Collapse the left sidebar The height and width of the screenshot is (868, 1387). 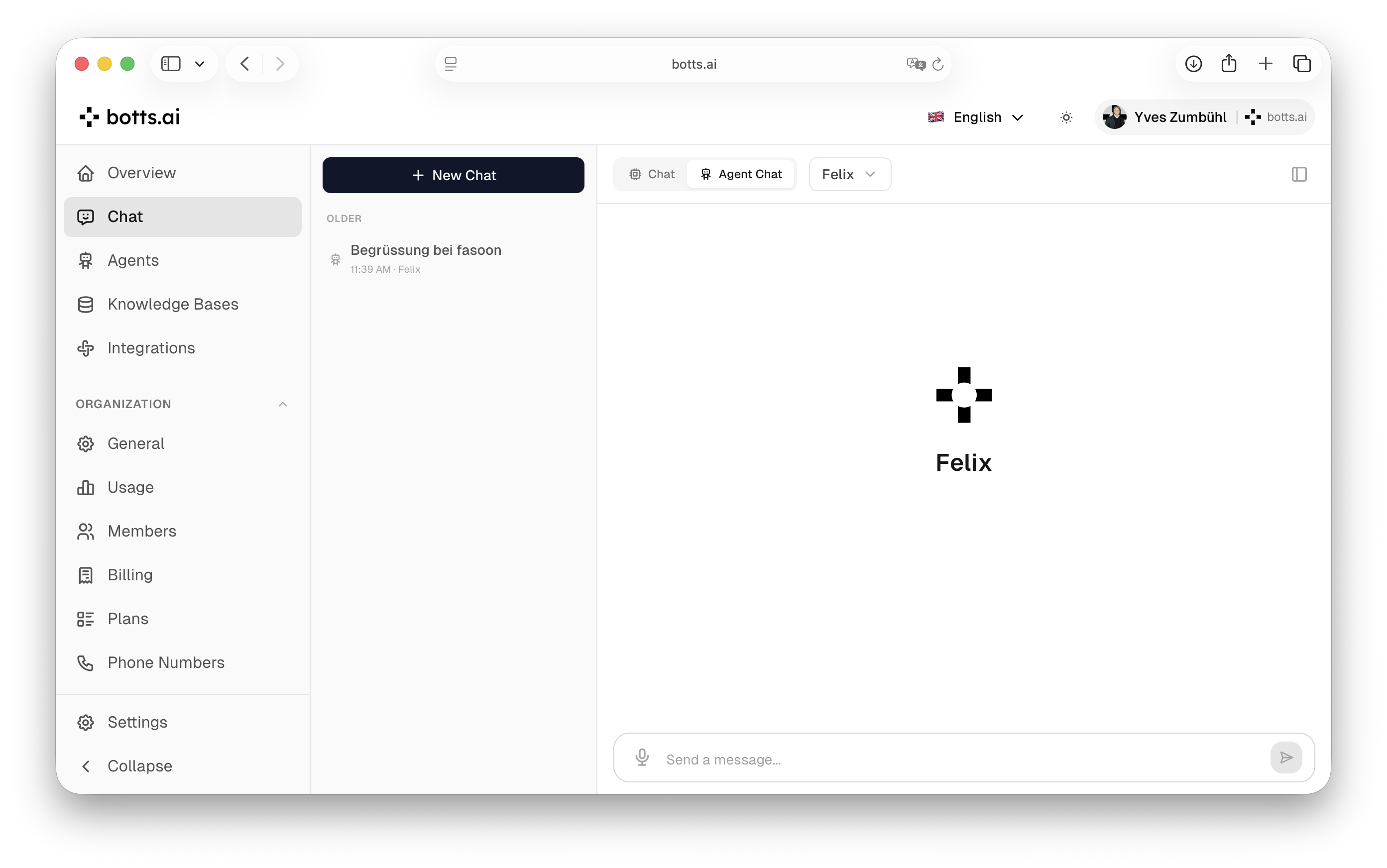coord(183,766)
